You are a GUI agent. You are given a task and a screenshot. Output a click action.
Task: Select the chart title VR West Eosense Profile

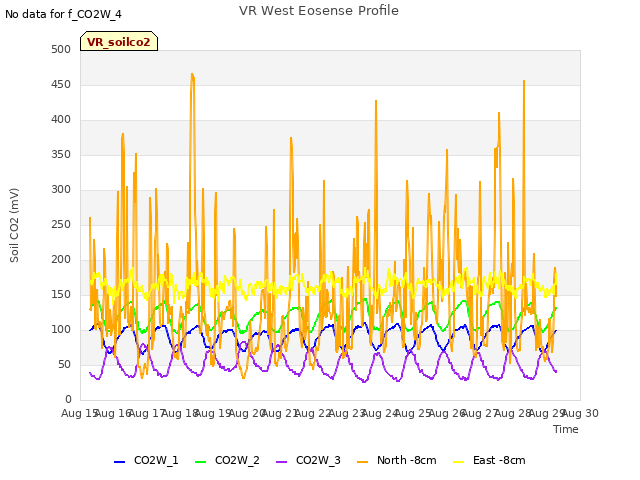[319, 10]
